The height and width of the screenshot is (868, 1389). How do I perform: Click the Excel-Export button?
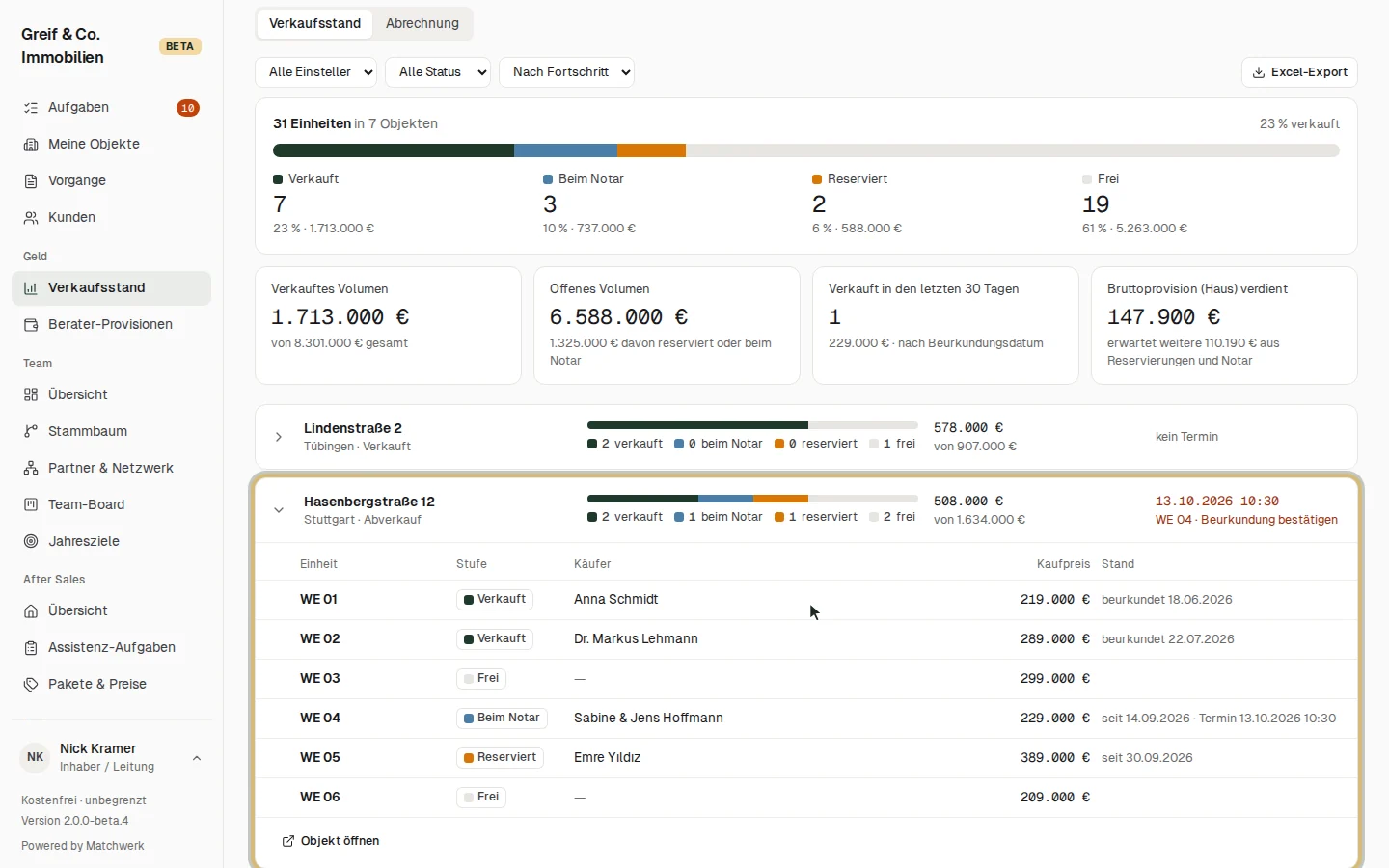pyautogui.click(x=1299, y=72)
